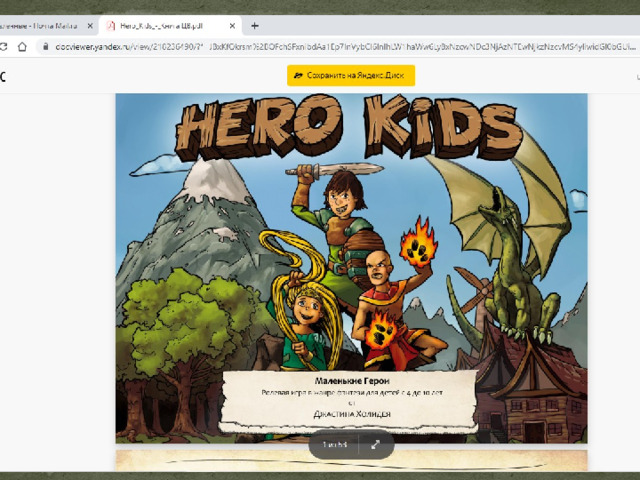Toggle fullscreen document view
Screen dimensions: 640x480
pos(376,444)
